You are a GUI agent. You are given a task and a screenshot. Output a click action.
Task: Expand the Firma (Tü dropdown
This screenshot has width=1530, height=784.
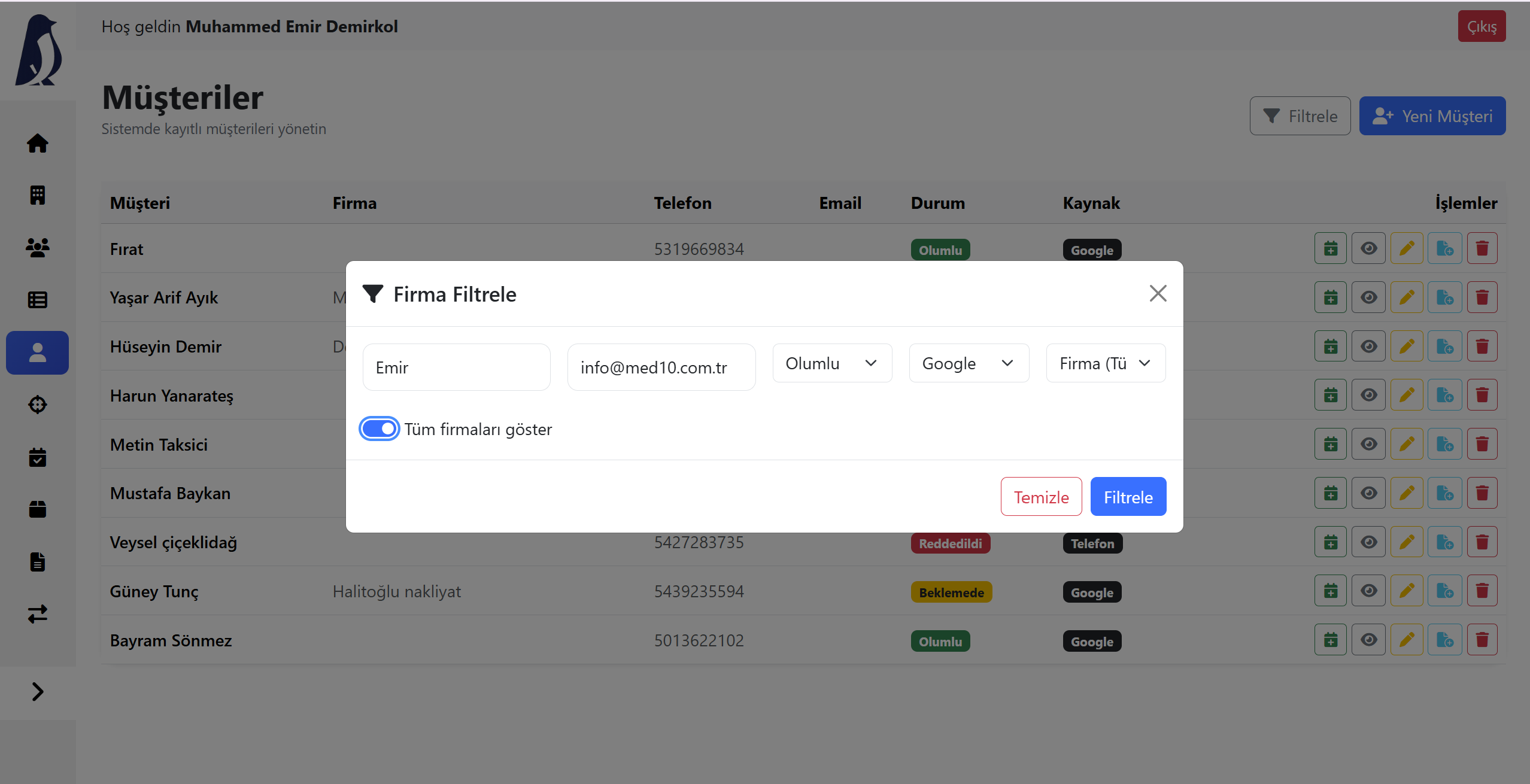[1105, 363]
